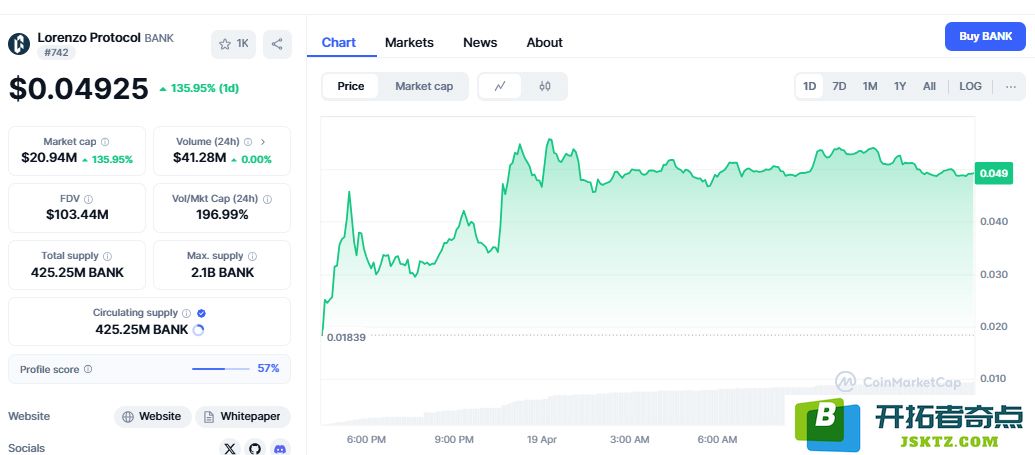Viewport: 1035px width, 455px height.
Task: Select the 1D time range
Action: 809,87
